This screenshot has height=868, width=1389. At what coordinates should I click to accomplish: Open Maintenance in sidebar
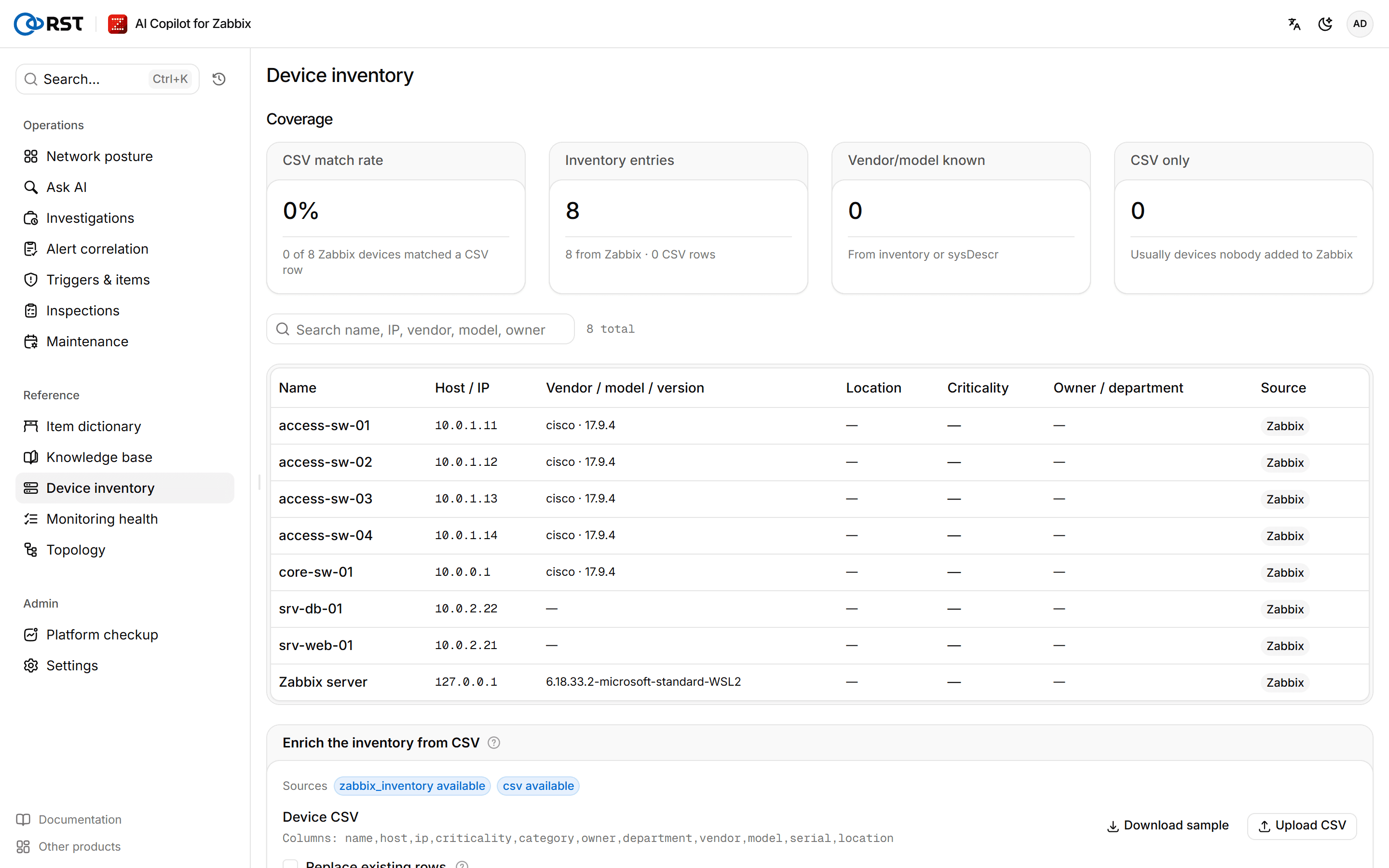(x=124, y=341)
